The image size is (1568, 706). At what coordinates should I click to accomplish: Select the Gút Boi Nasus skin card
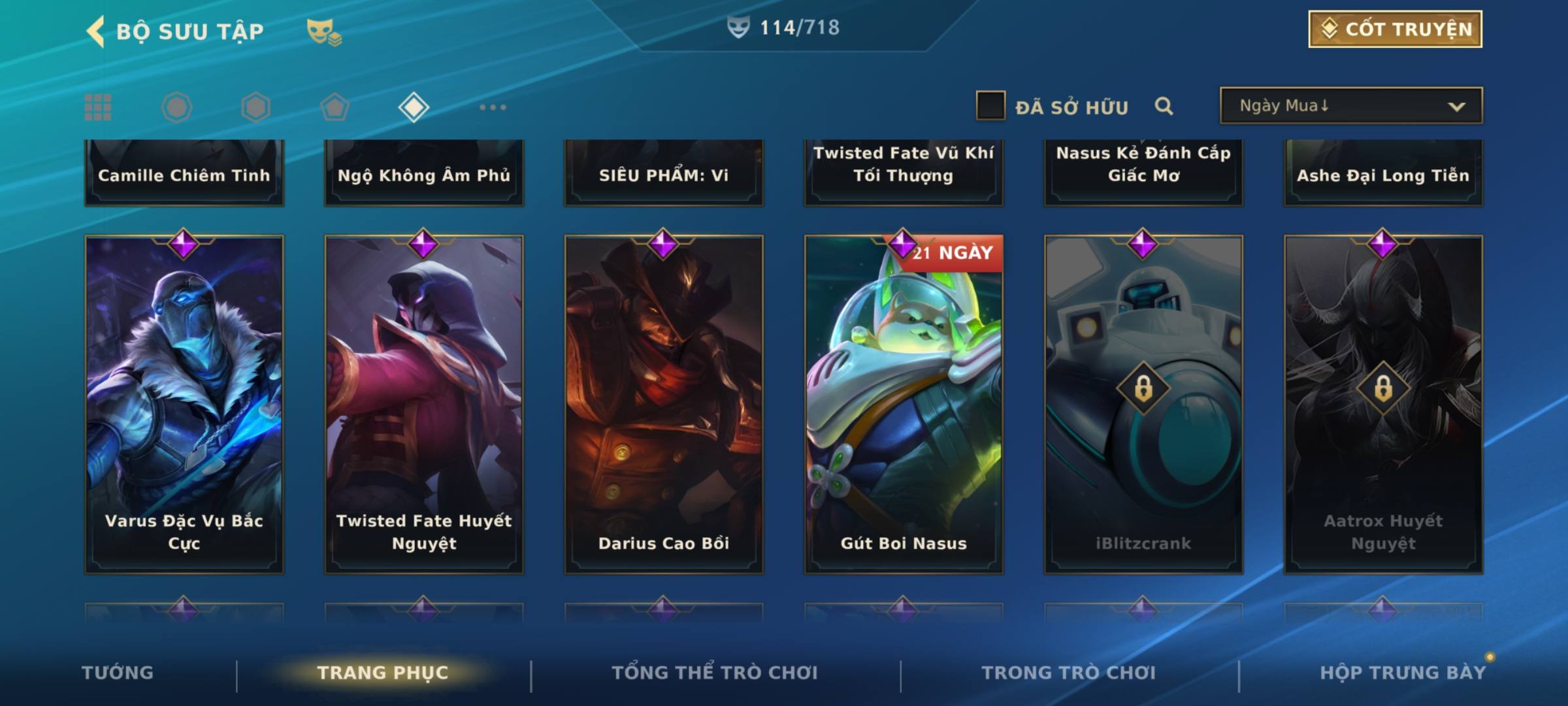(x=904, y=404)
